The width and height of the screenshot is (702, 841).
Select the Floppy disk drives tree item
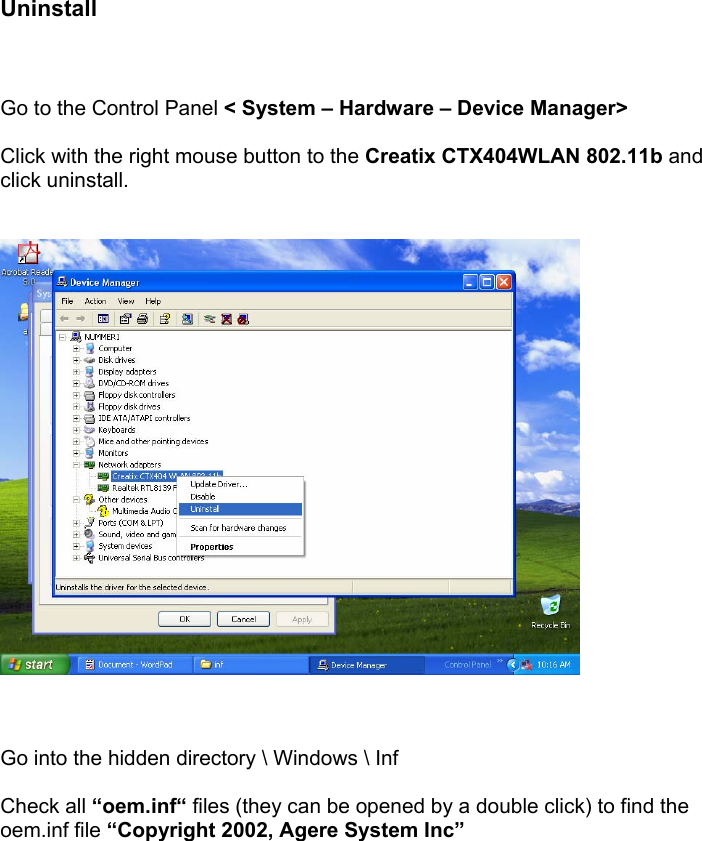[x=129, y=407]
